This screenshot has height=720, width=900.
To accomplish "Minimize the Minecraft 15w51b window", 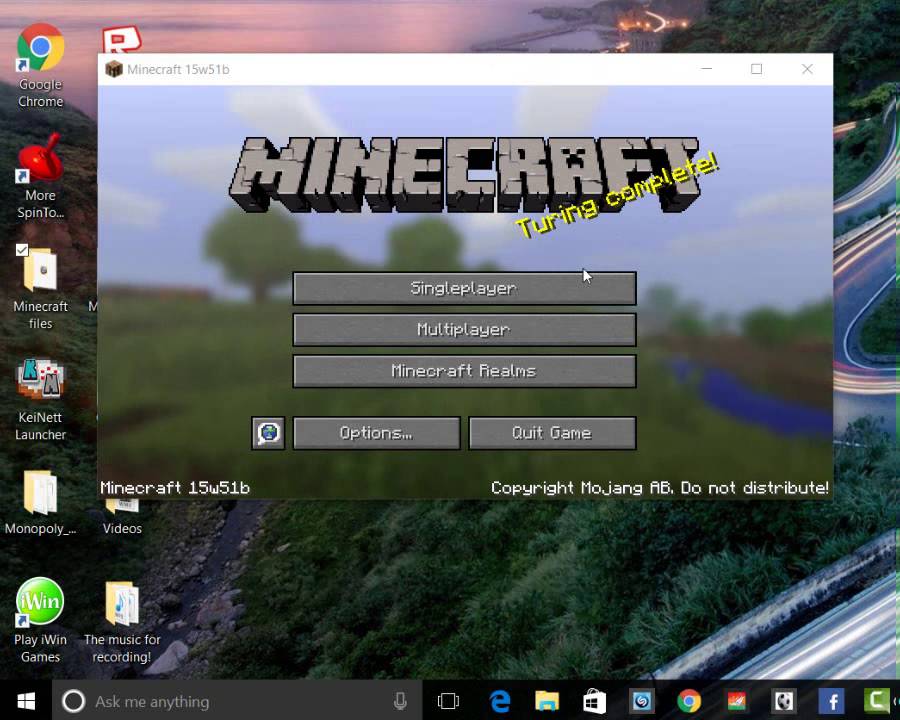I will point(707,69).
